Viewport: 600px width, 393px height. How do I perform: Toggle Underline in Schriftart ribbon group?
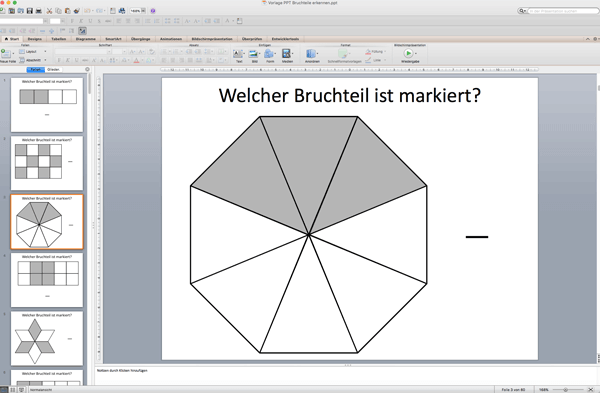click(77, 60)
